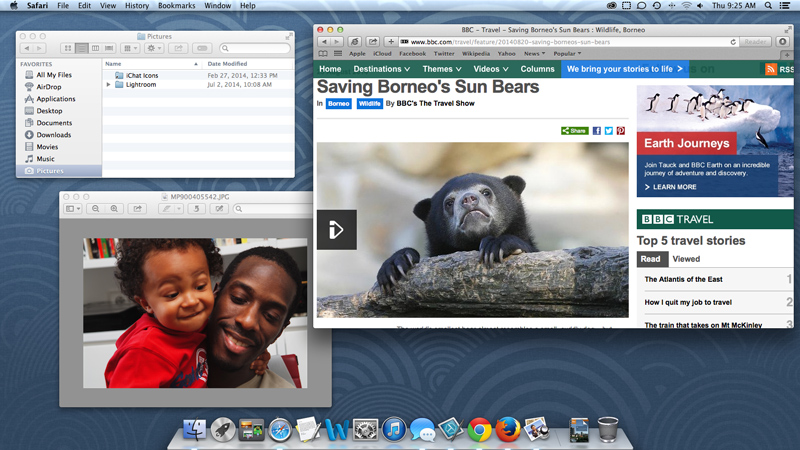
Task: Open Videos dropdown on BBC nav
Action: coord(491,69)
